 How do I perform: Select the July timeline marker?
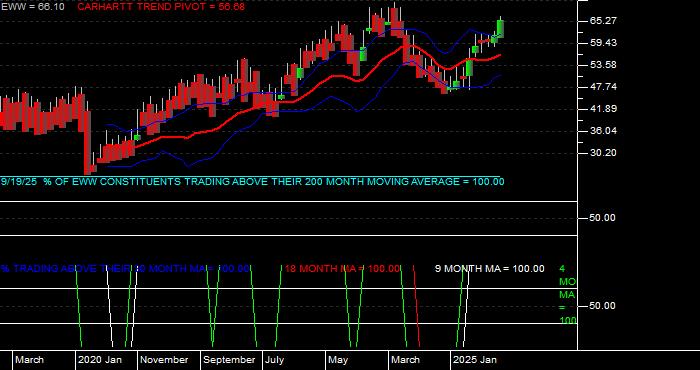pyautogui.click(x=274, y=360)
